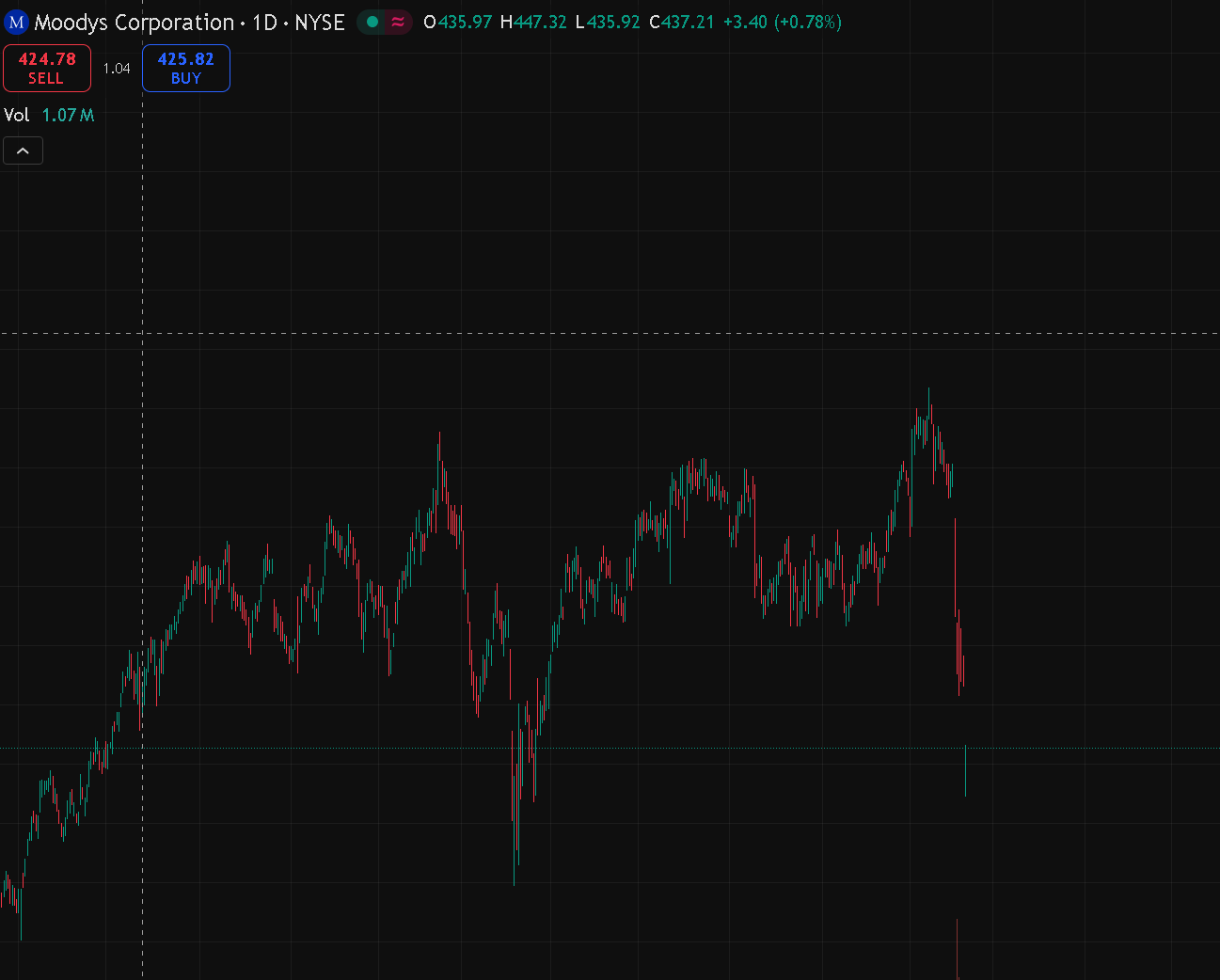Screen dimensions: 1220x980
Task: Click the Moodys 'M' logo icon
Action: pos(16,23)
